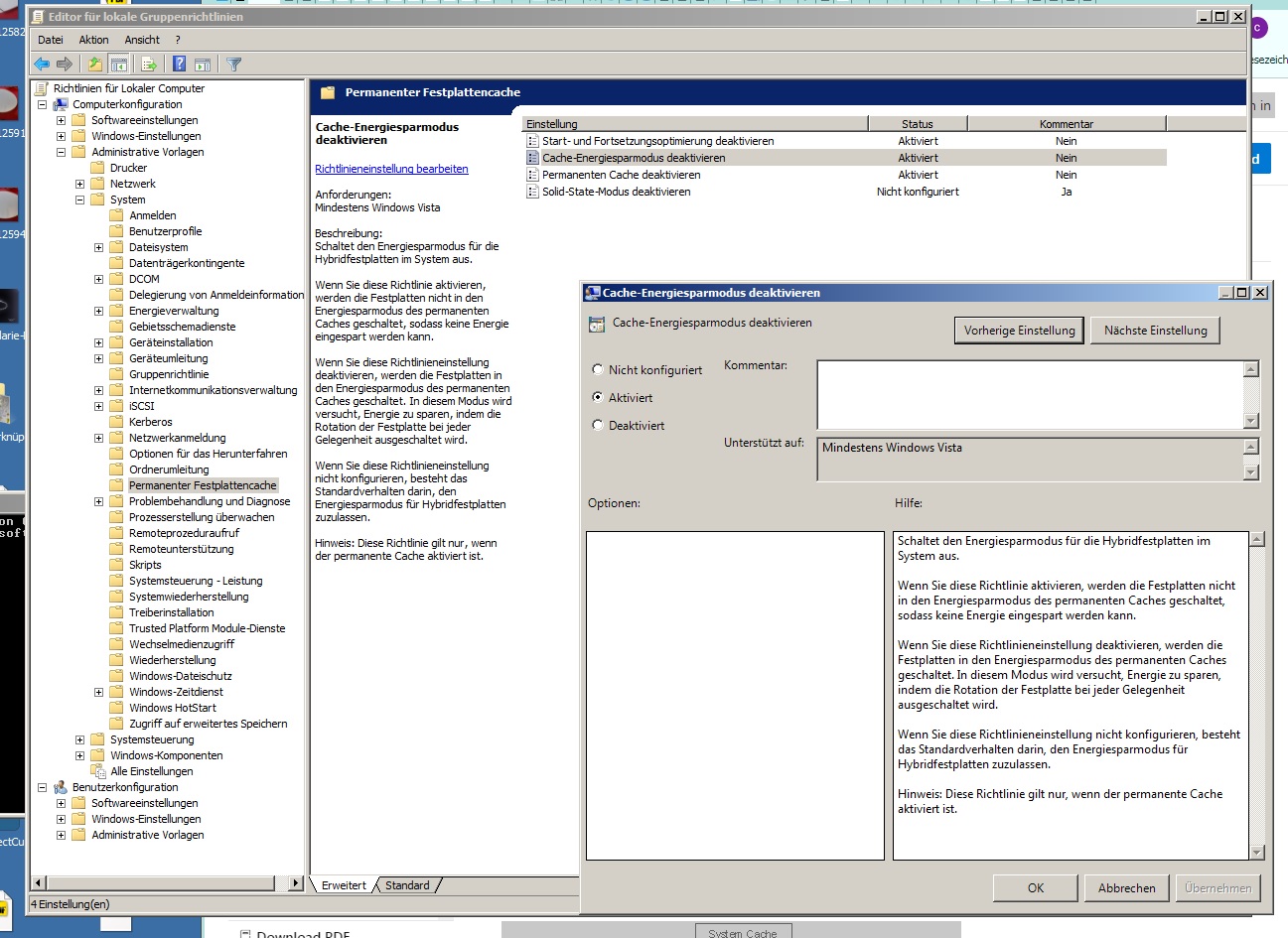Collapse the Computerkonfiguration node

[x=42, y=104]
